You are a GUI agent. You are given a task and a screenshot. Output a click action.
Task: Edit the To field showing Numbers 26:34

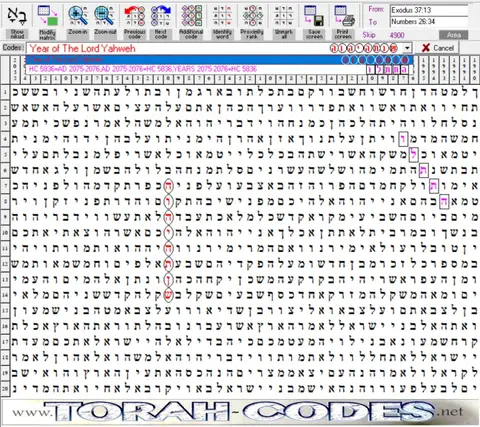(x=429, y=22)
